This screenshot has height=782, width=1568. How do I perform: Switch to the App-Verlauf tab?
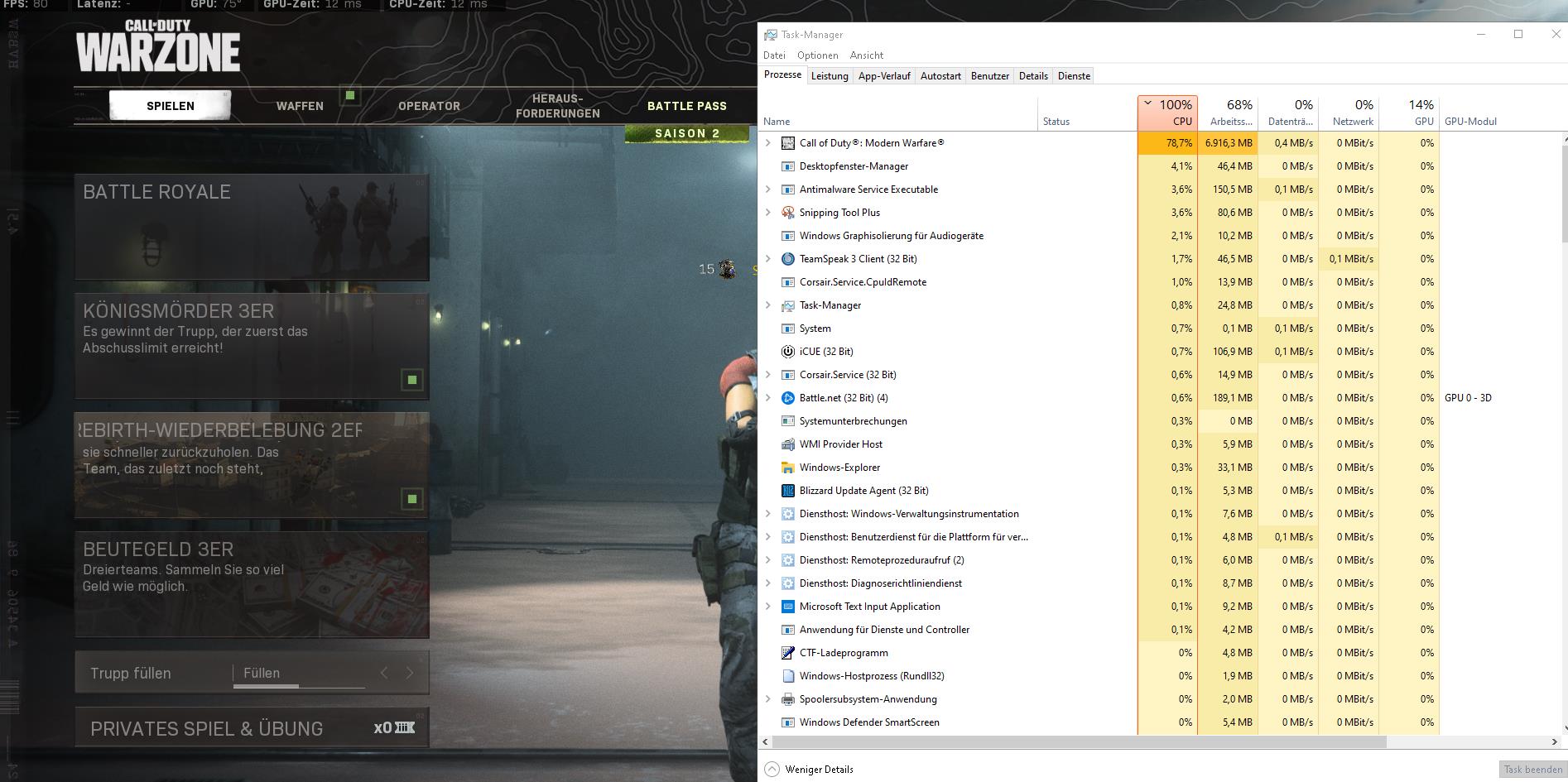click(x=884, y=76)
